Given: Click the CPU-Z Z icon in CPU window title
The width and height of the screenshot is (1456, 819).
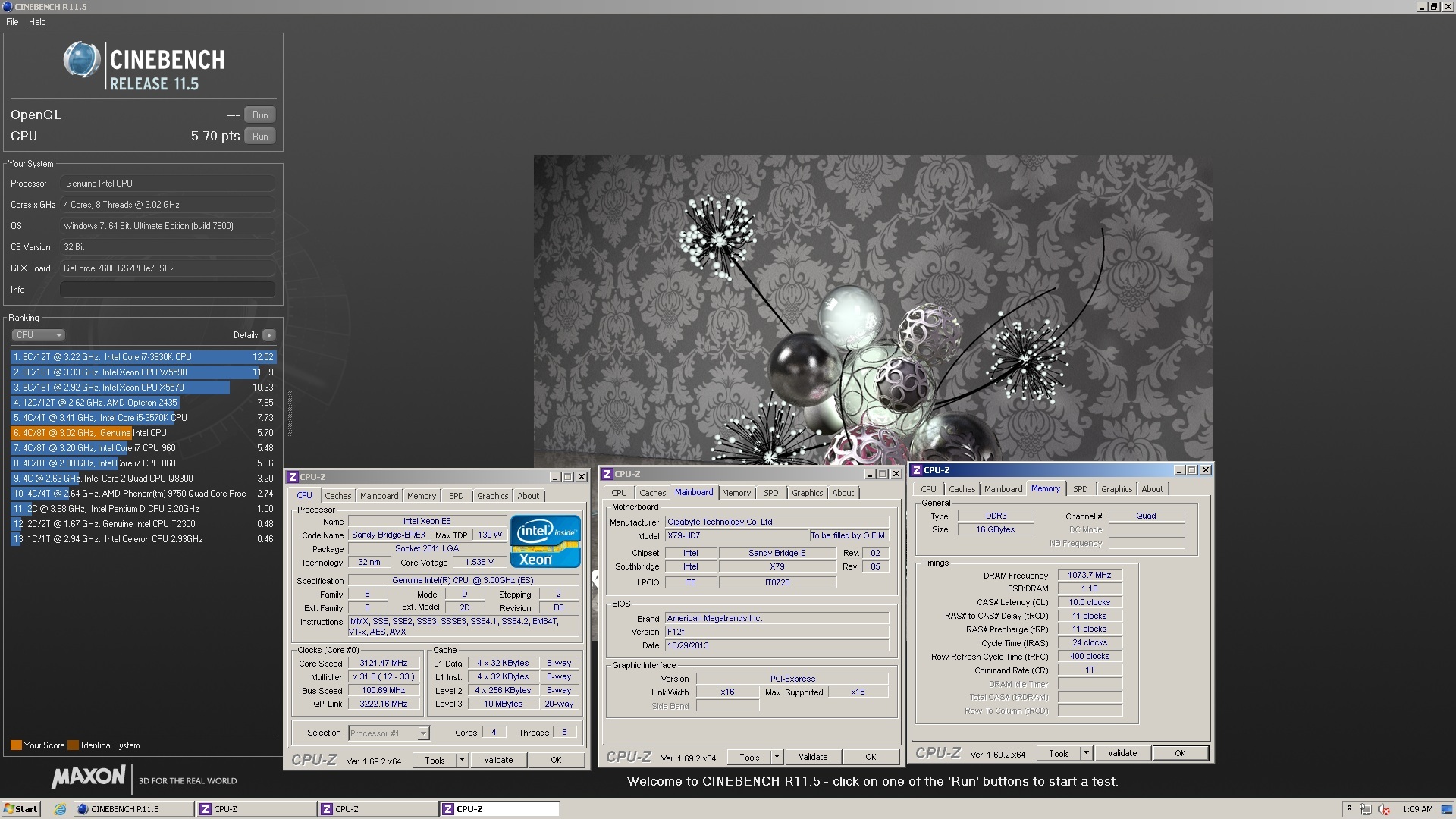Looking at the screenshot, I should pyautogui.click(x=292, y=477).
